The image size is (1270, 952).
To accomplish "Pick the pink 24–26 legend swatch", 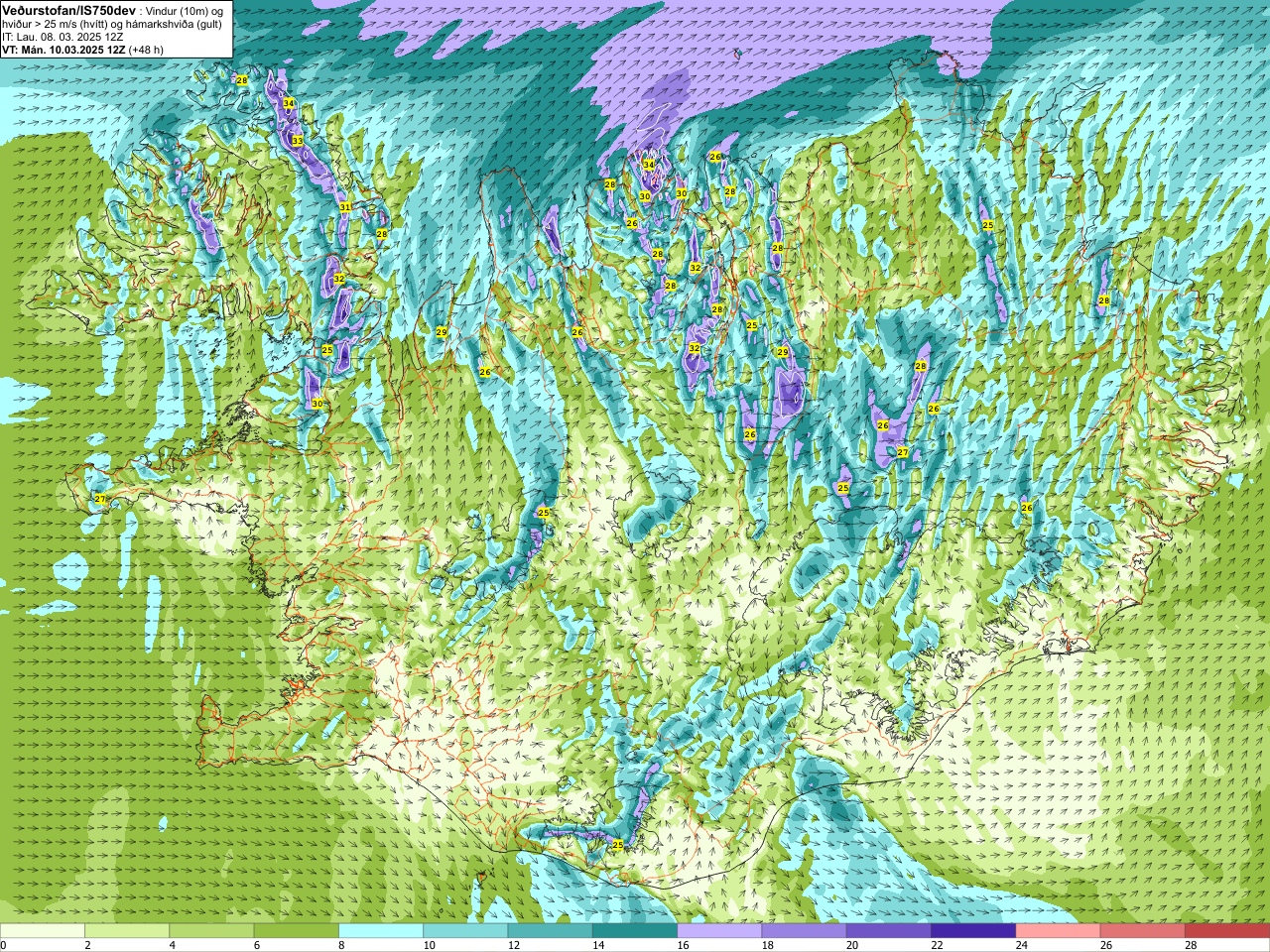I will [1058, 931].
